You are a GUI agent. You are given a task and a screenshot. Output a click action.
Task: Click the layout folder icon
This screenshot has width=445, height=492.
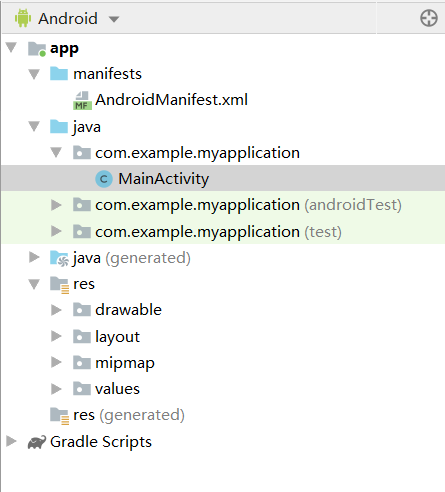[82, 336]
